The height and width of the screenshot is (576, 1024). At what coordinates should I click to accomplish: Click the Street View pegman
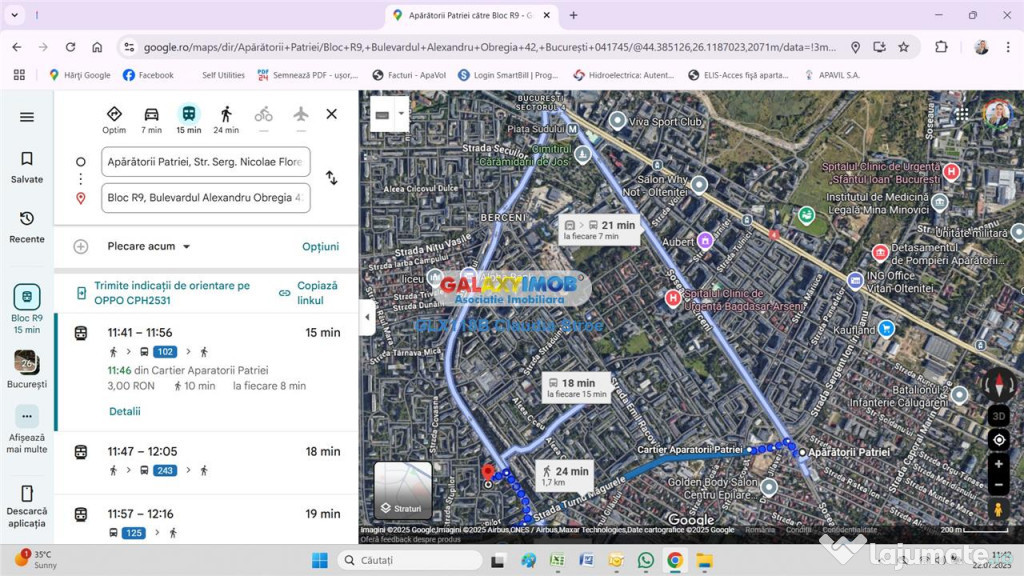[998, 509]
